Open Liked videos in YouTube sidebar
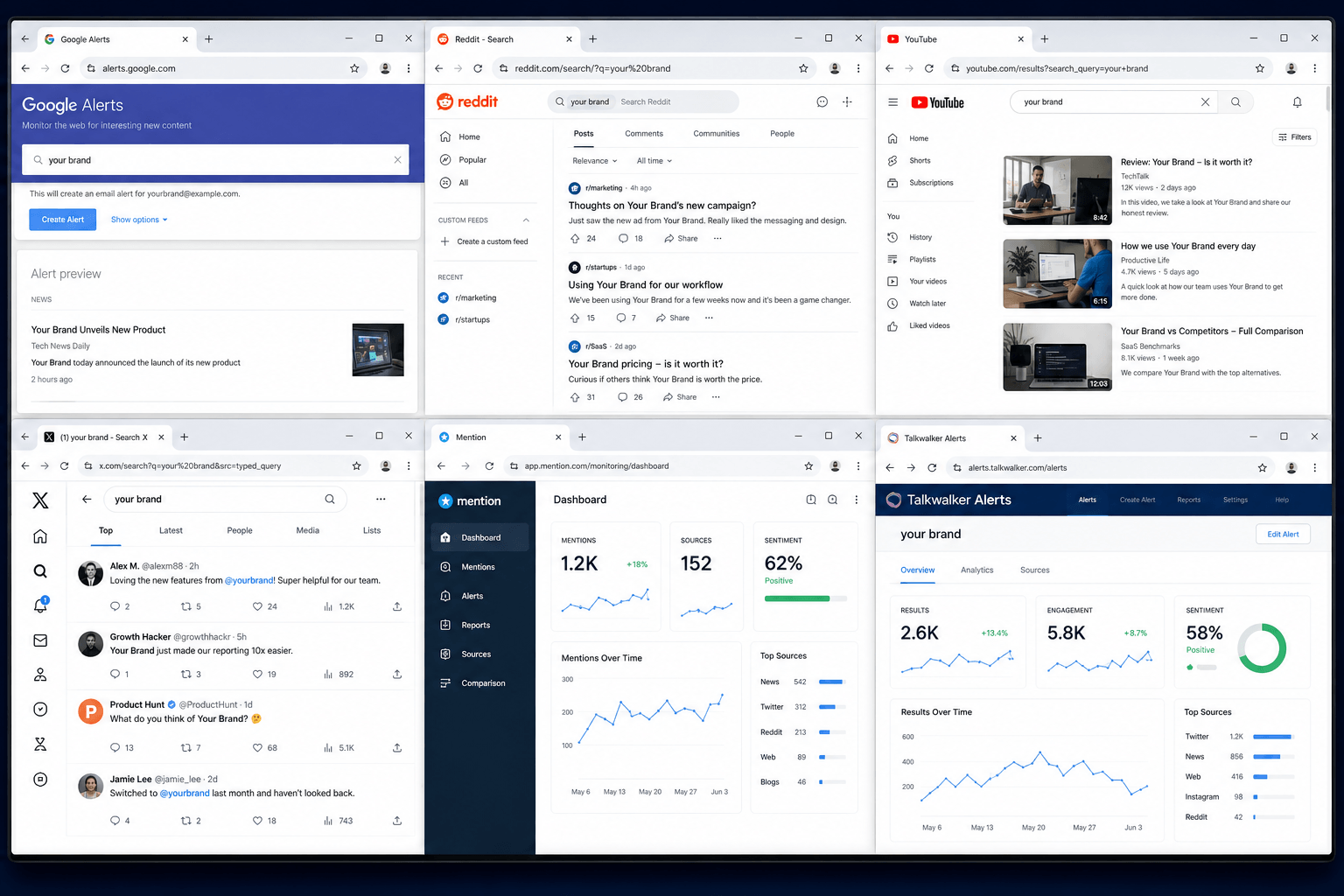The image size is (1344, 896). (929, 325)
